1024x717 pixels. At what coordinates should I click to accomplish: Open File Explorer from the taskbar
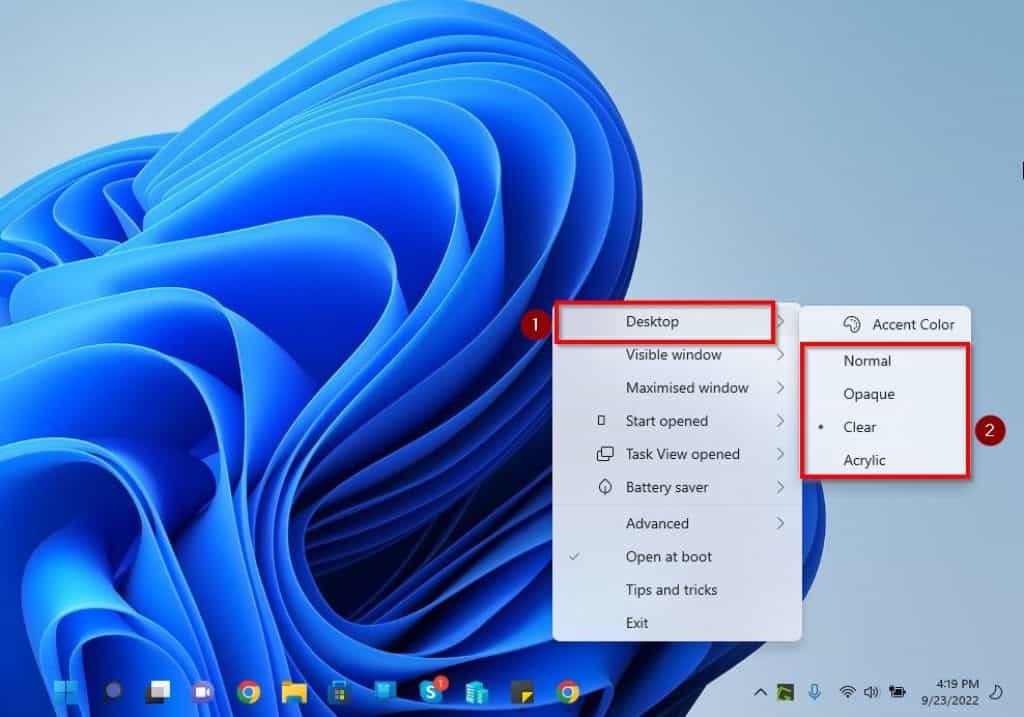pyautogui.click(x=294, y=692)
